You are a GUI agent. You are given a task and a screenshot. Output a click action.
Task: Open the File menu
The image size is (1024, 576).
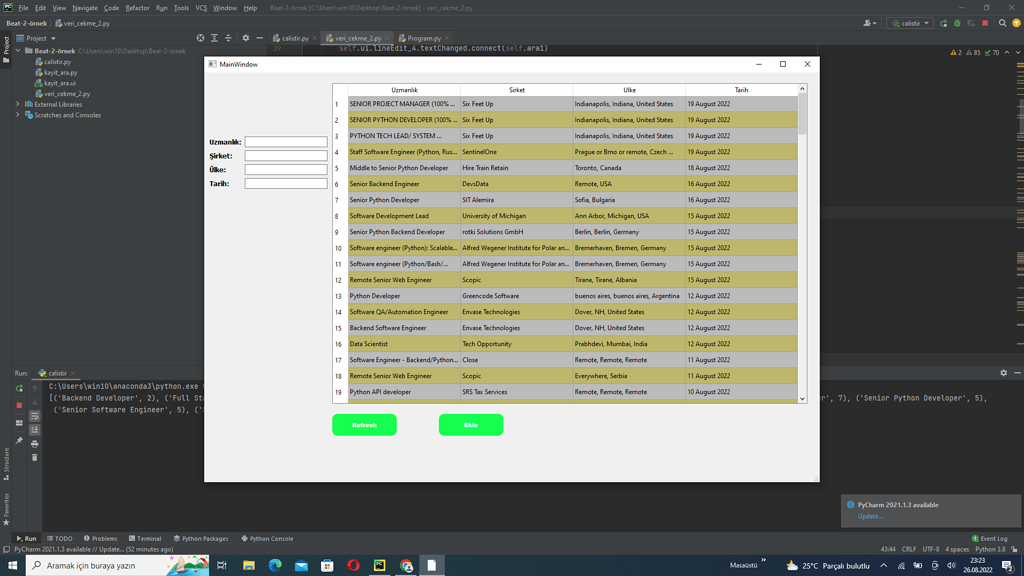point(24,8)
